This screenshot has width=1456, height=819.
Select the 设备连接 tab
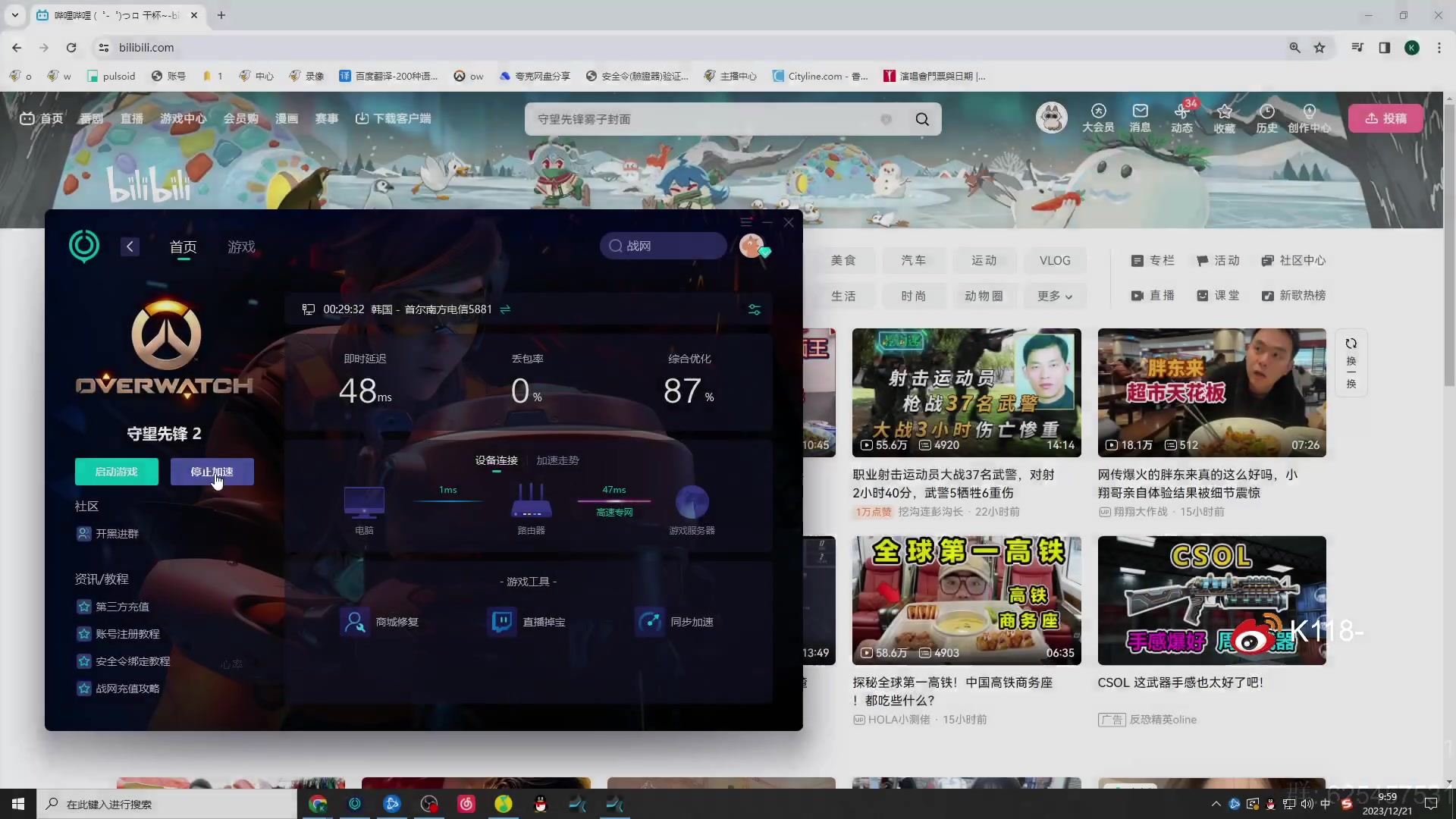[x=496, y=460]
